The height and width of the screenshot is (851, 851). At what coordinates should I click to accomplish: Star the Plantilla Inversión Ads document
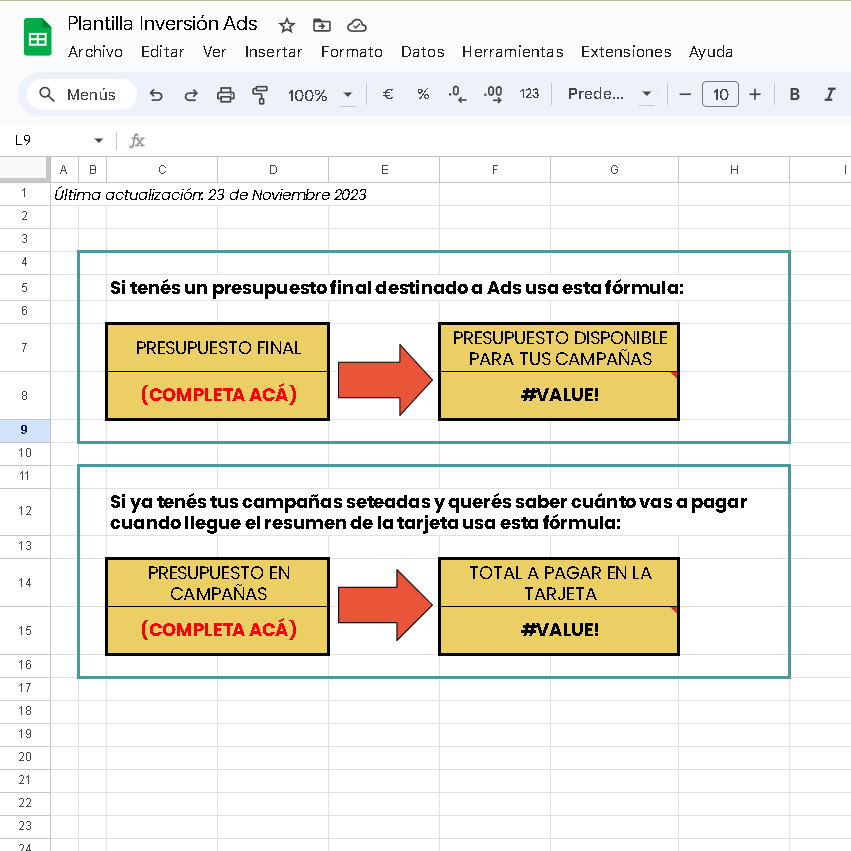[287, 26]
